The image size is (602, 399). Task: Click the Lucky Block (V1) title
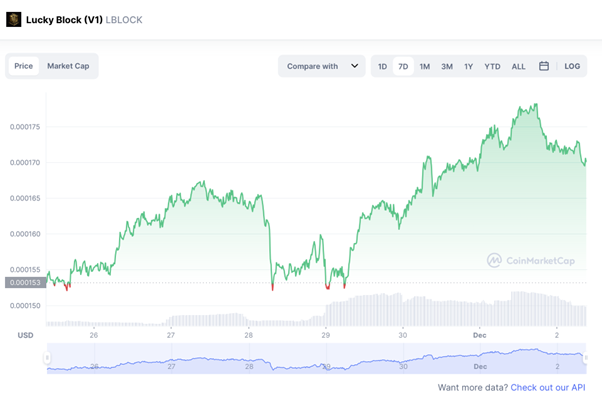[x=64, y=20]
